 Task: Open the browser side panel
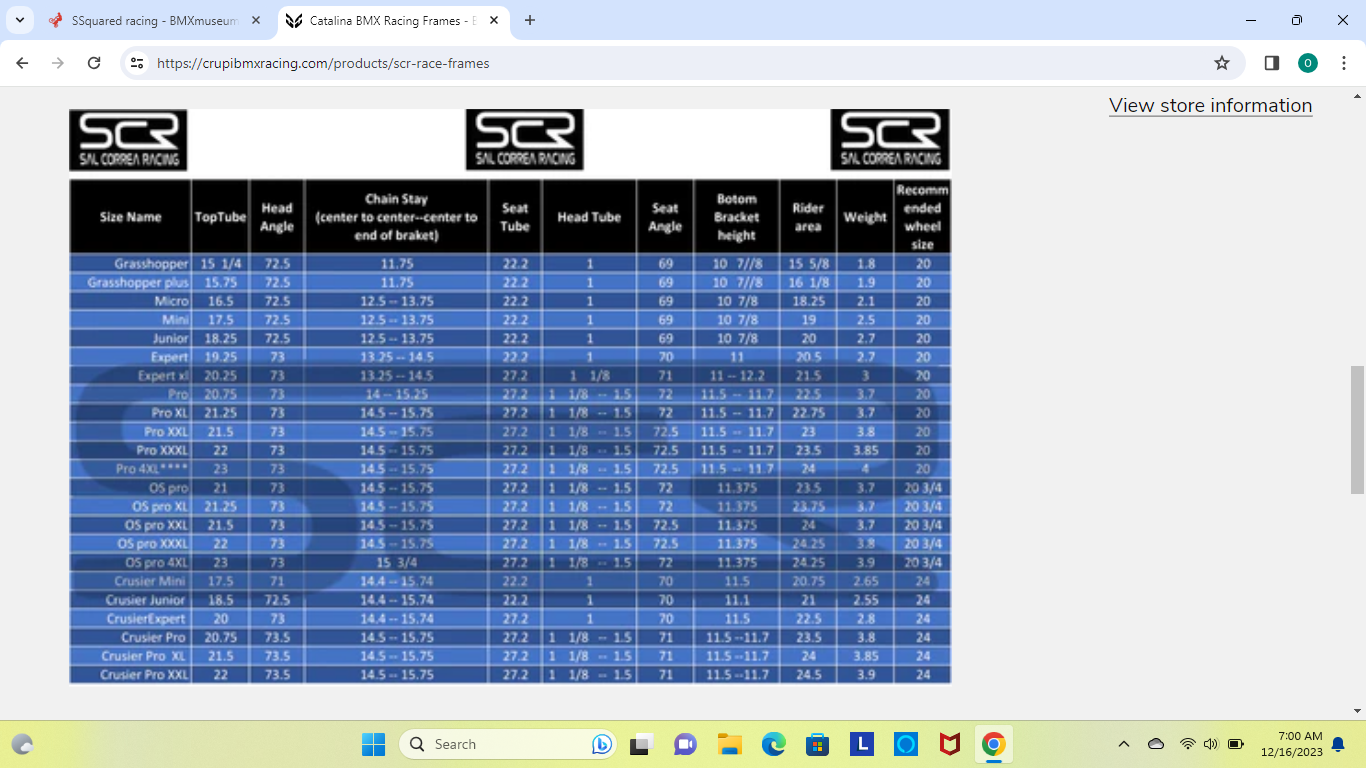1272,63
